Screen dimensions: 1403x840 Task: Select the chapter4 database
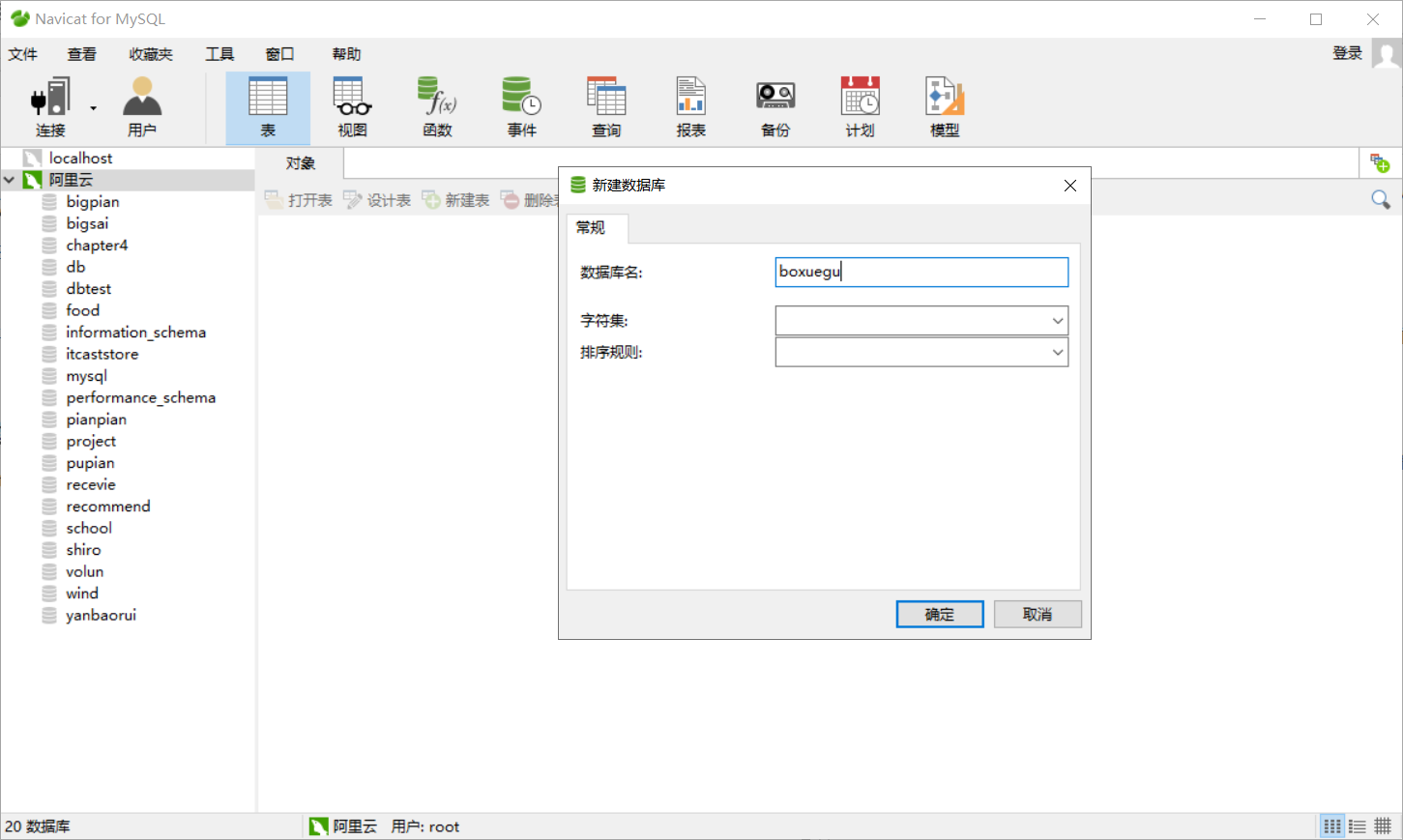coord(97,245)
